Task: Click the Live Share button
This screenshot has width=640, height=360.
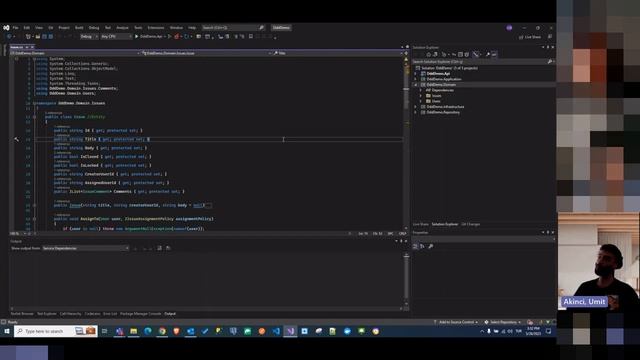Action: (530, 37)
